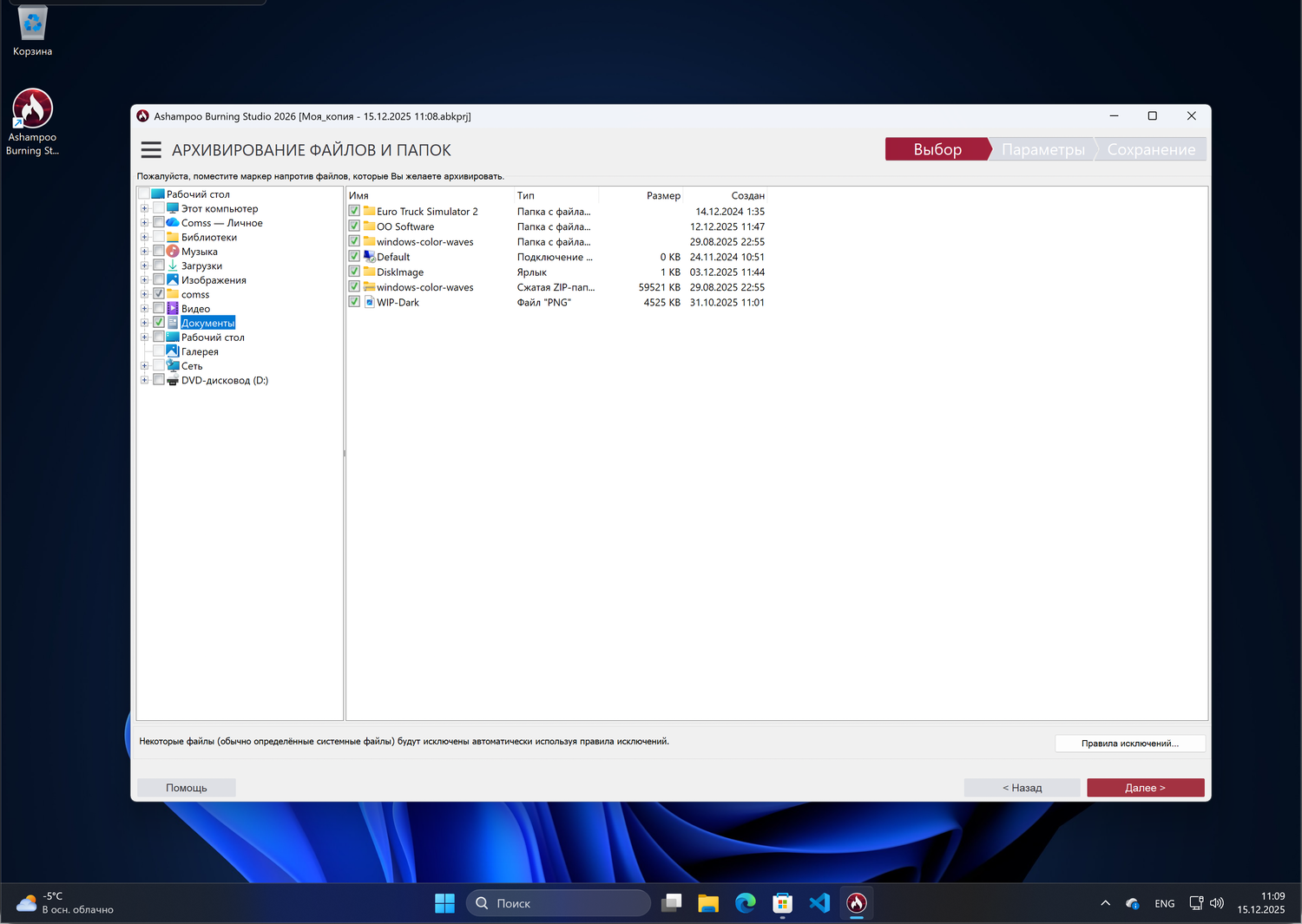Uncheck the DiskImage checkbox
1302x924 pixels.
(354, 272)
